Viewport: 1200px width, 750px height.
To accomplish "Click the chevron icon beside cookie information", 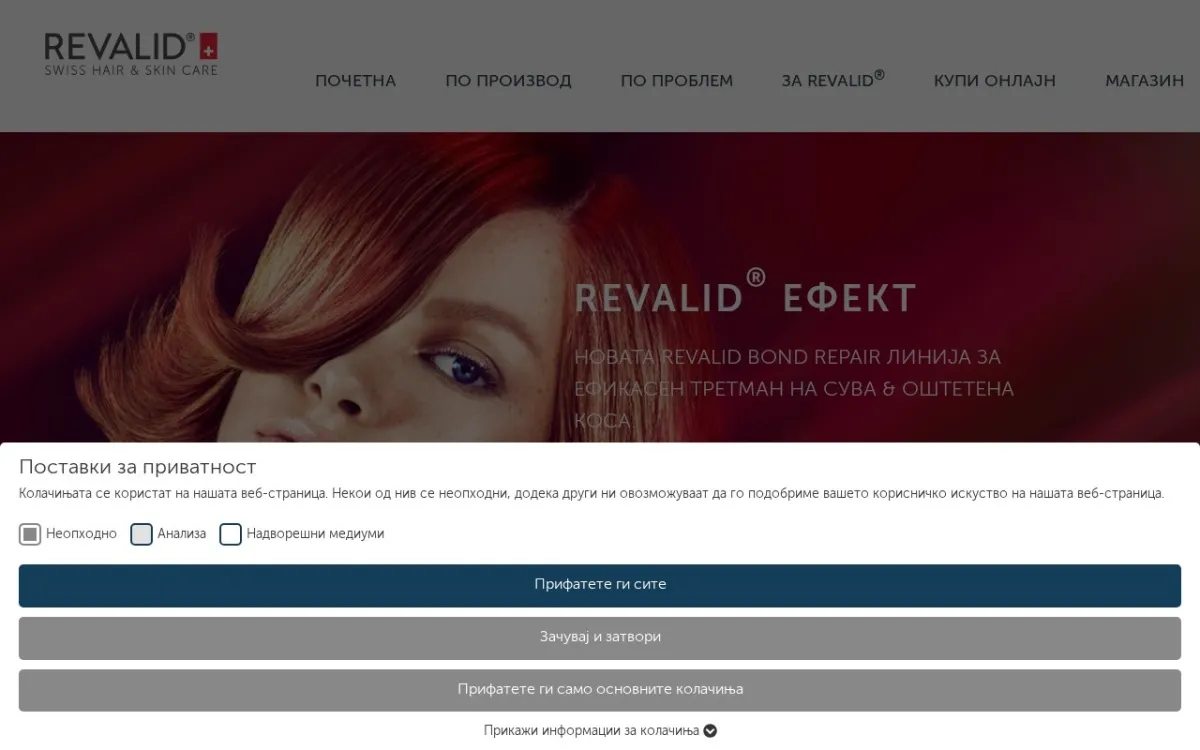I will (x=710, y=731).
